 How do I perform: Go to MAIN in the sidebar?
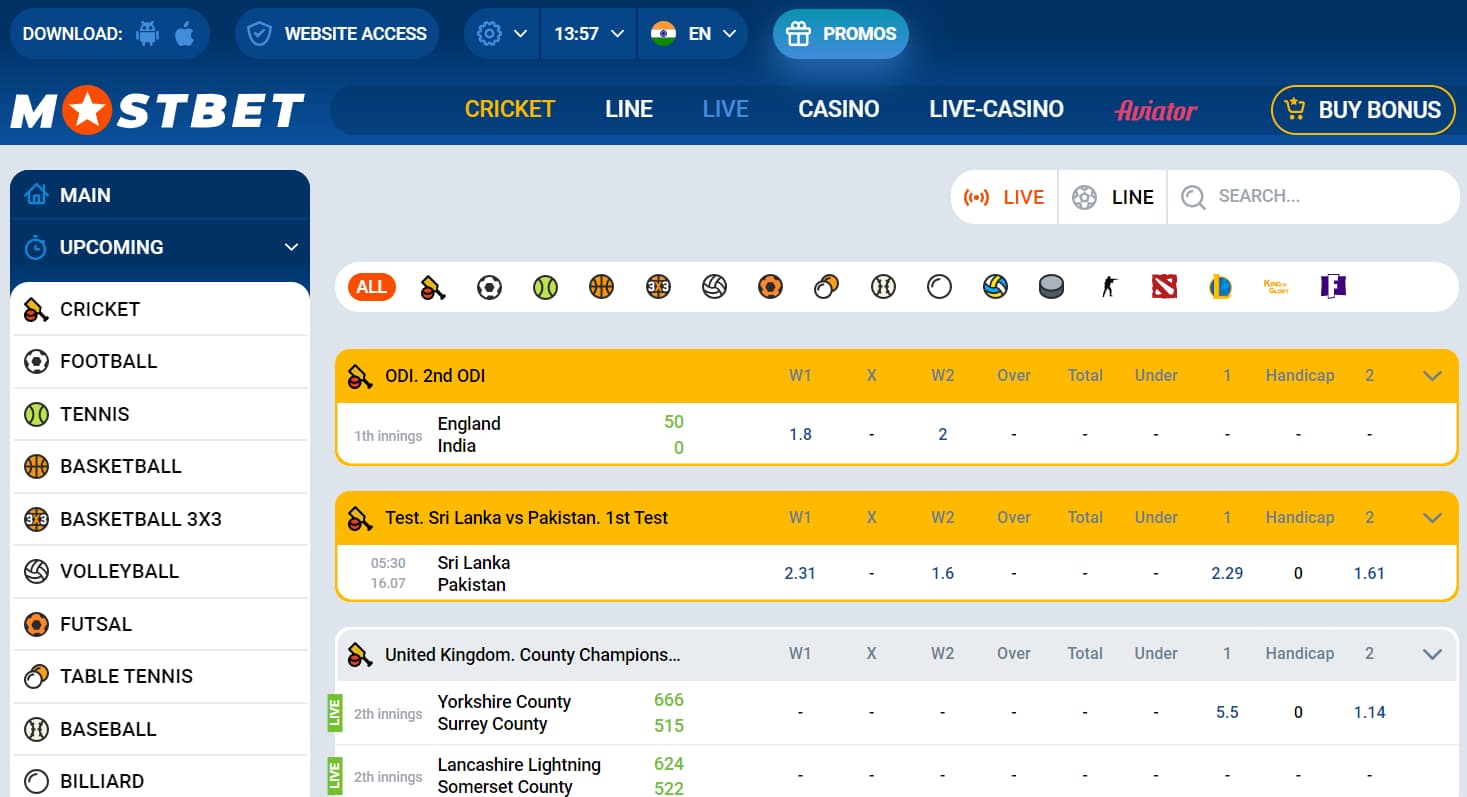click(160, 195)
